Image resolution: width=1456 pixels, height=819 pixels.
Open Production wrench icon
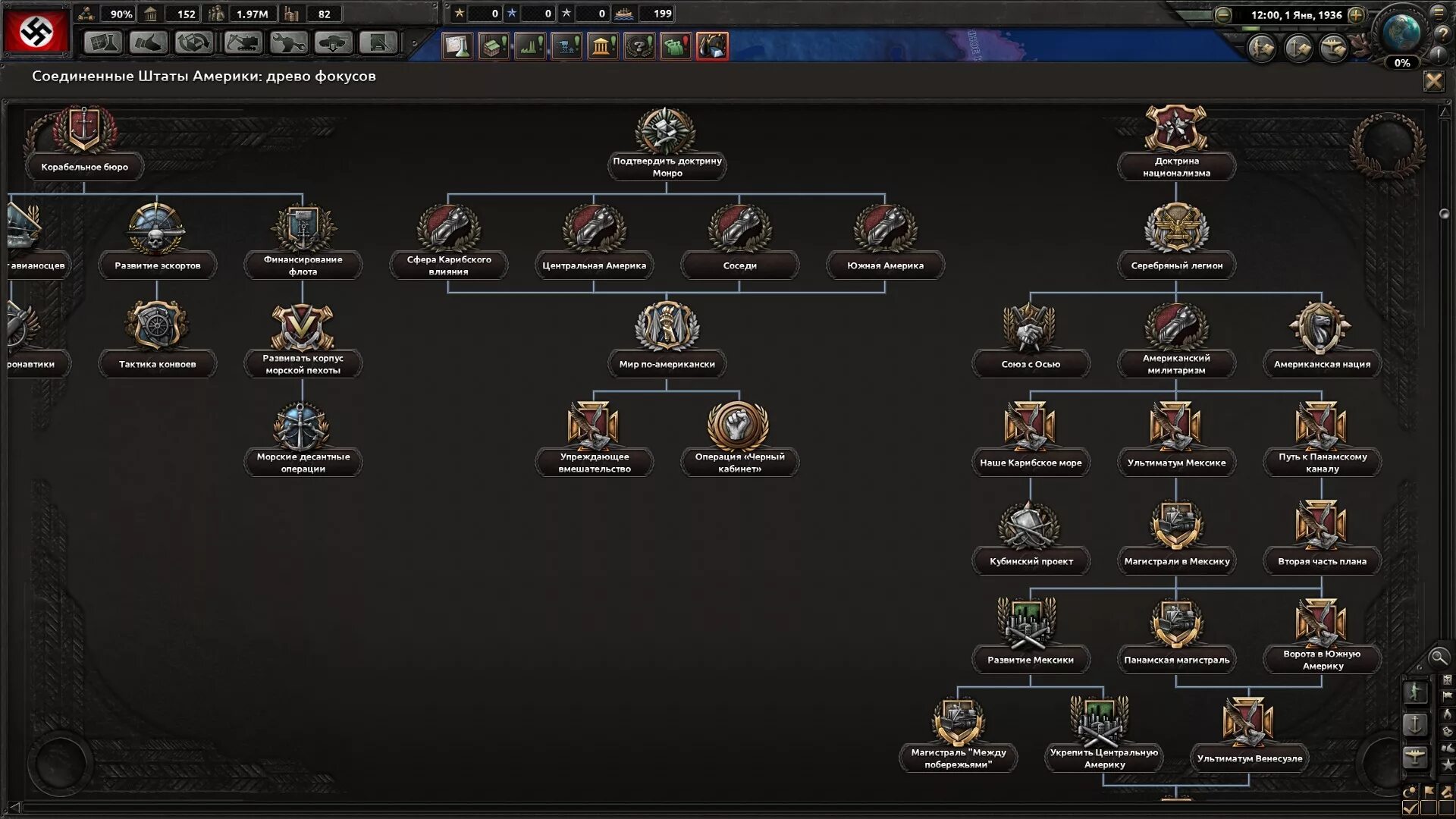click(x=288, y=43)
